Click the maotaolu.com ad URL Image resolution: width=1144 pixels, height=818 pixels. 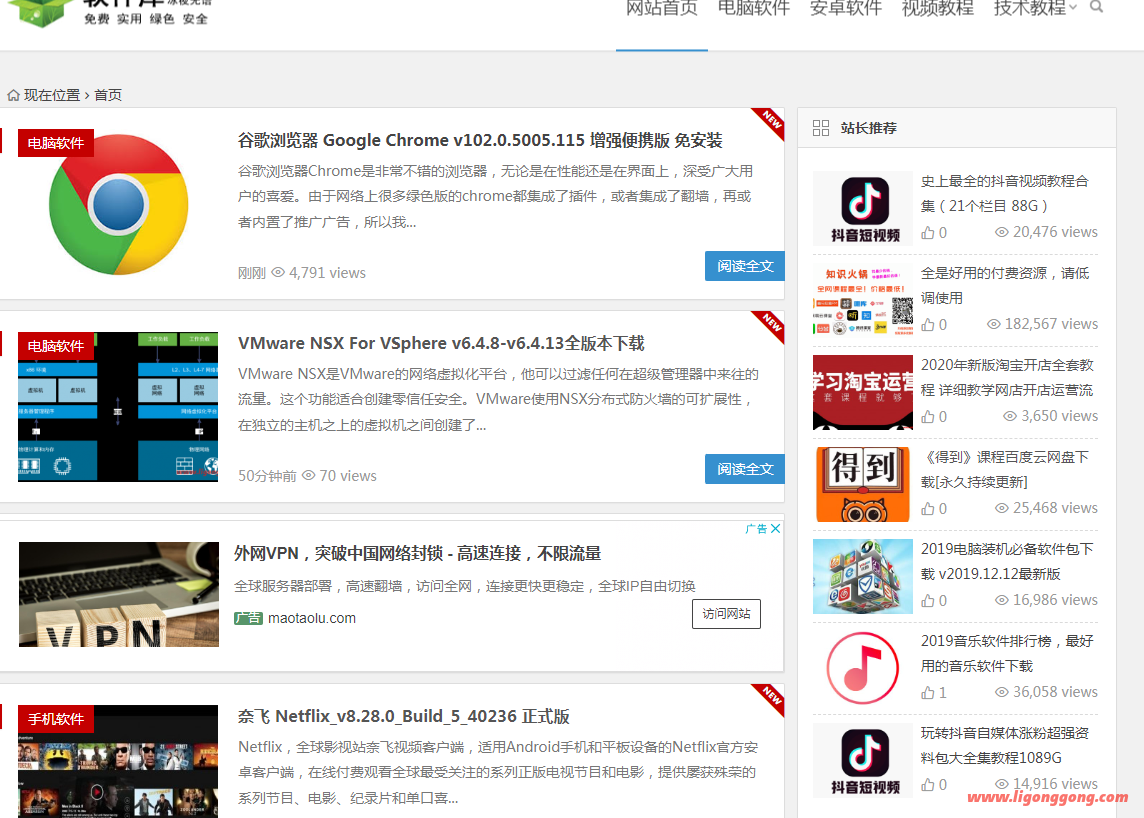click(x=312, y=618)
